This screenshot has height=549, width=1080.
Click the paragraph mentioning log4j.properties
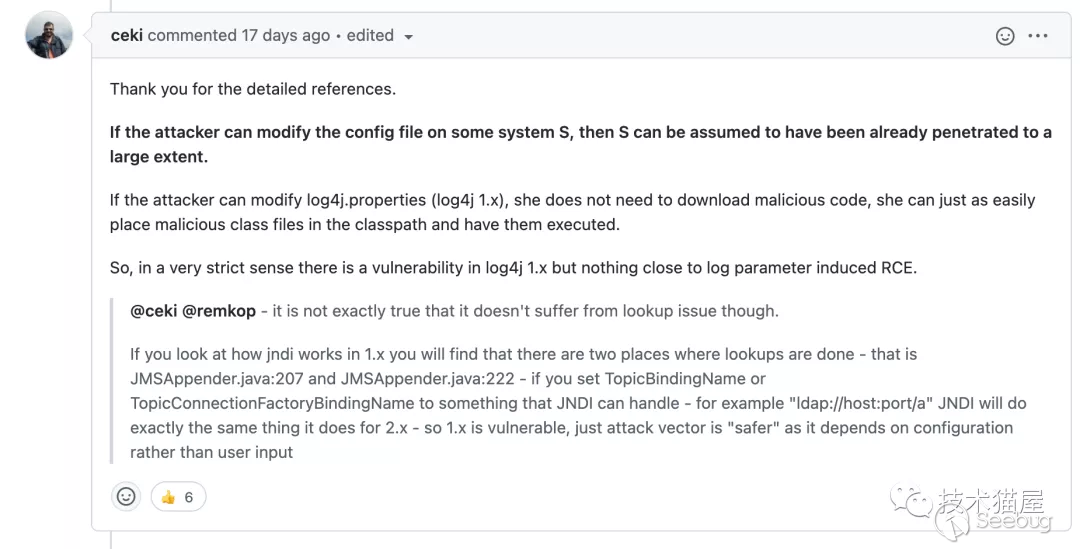click(x=572, y=212)
